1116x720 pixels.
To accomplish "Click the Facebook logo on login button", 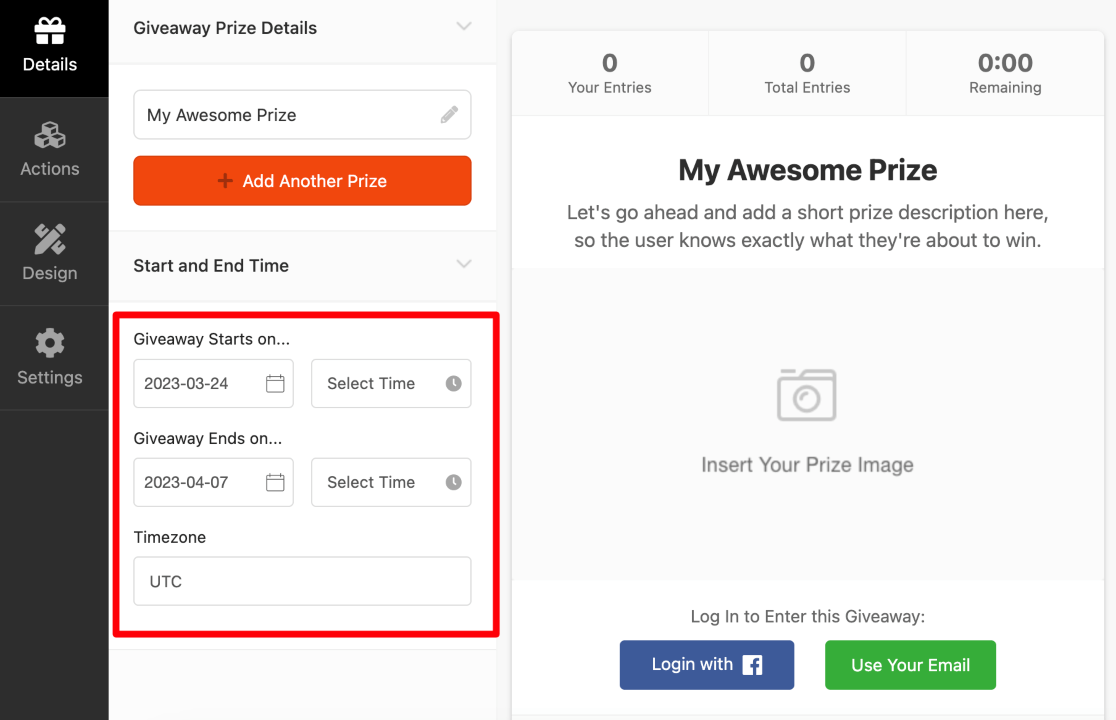I will [752, 666].
